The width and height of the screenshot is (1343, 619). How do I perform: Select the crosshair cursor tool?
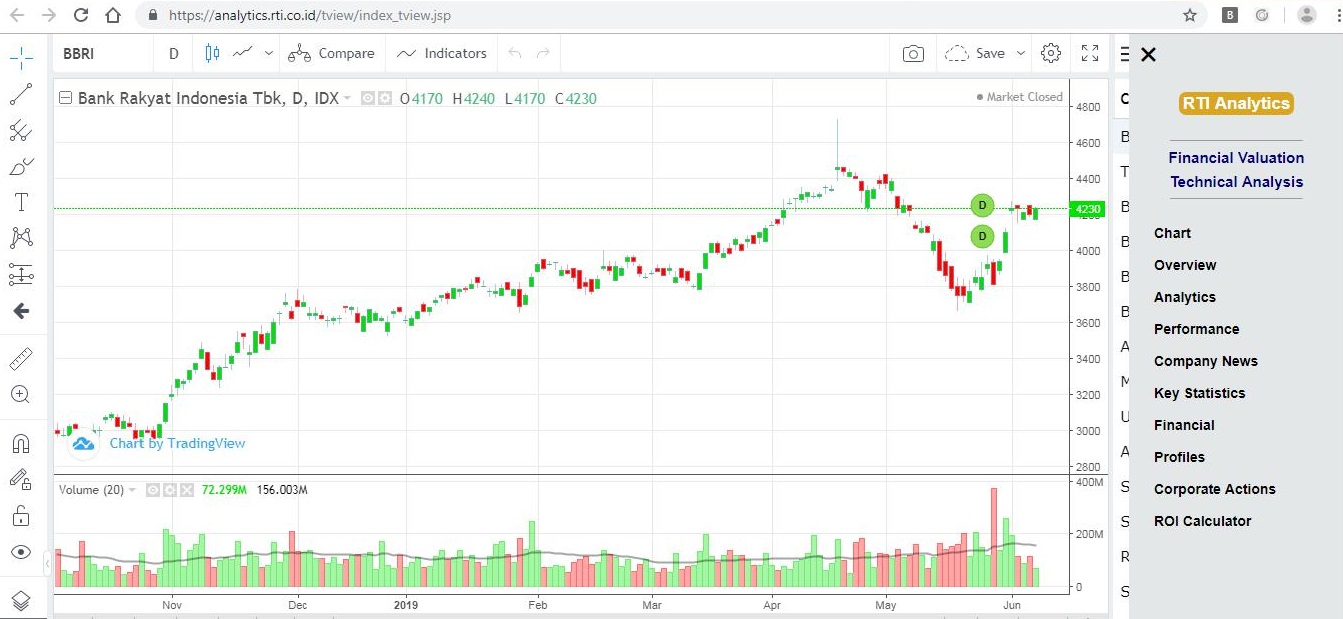[21, 56]
